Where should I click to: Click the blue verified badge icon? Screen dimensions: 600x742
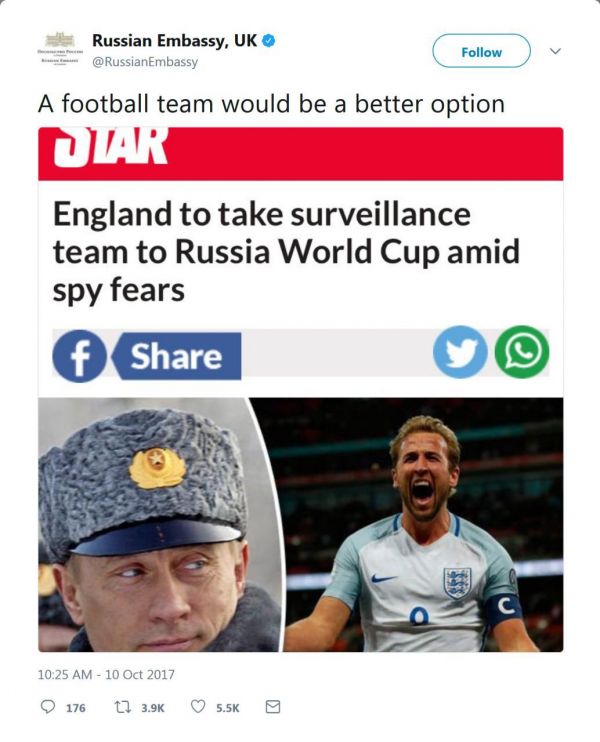pos(268,41)
